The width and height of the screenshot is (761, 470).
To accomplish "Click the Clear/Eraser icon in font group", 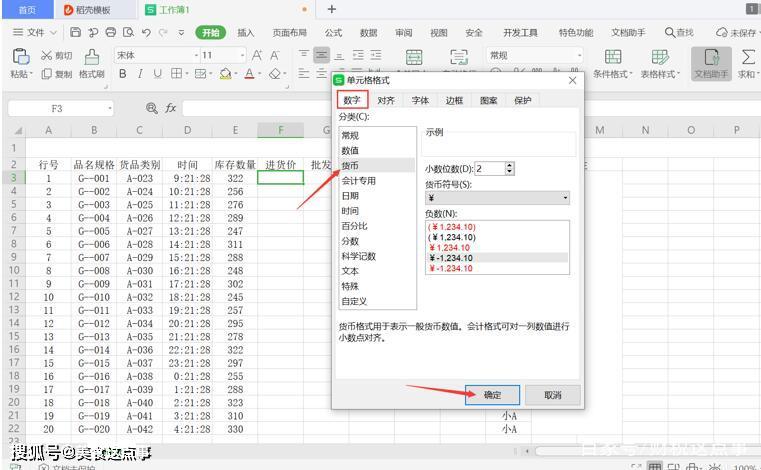I will click(x=275, y=74).
